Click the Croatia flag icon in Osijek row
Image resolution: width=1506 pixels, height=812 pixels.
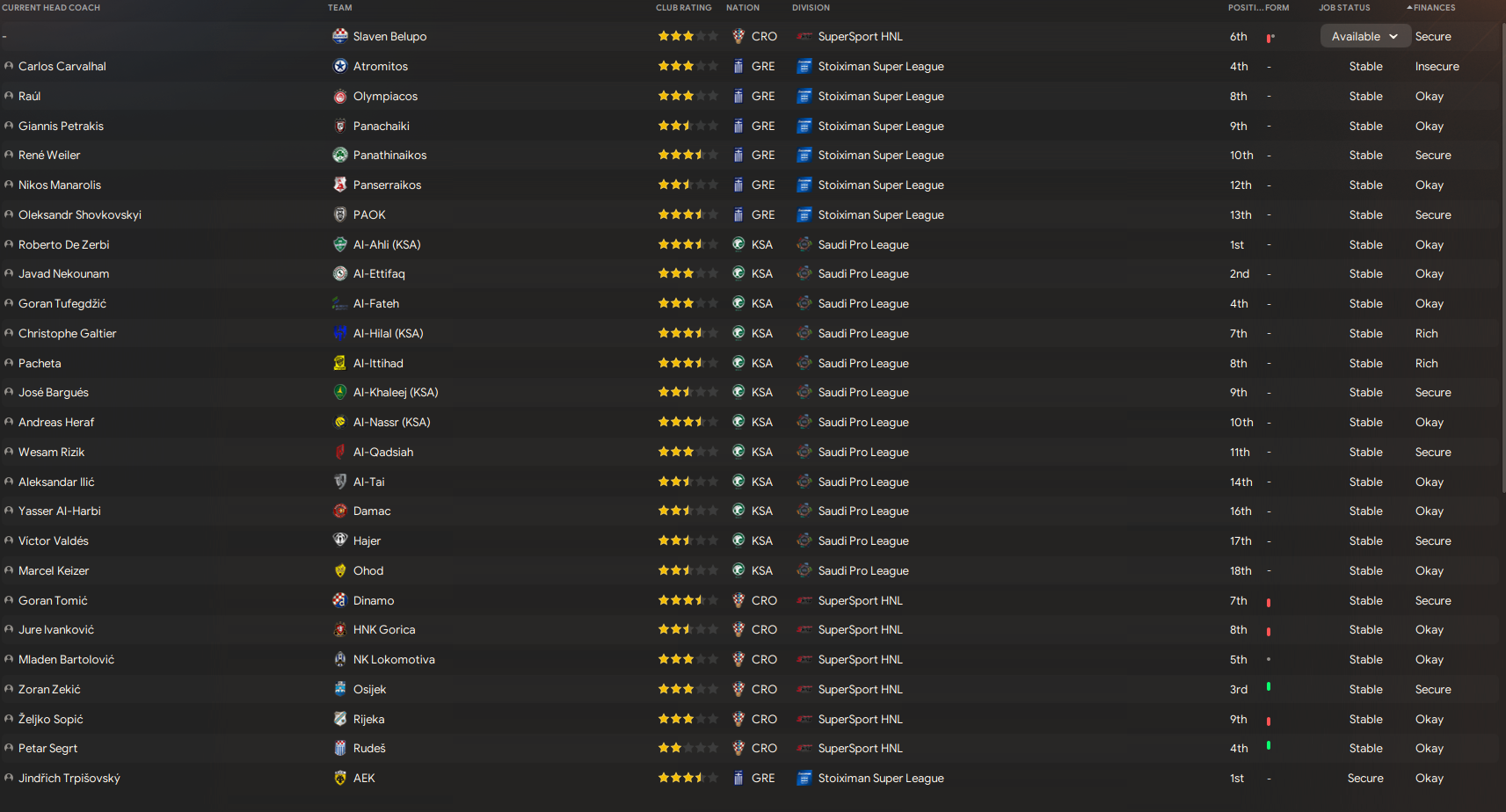click(738, 689)
